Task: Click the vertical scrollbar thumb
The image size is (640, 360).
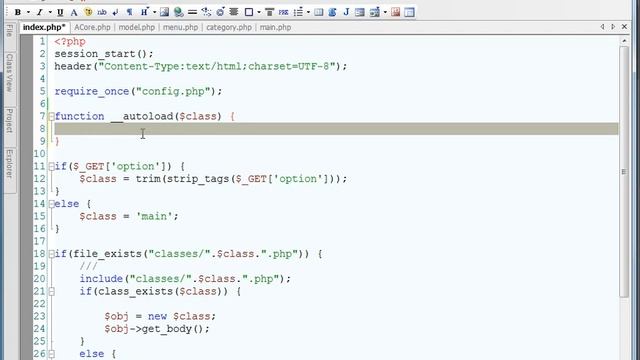Action: click(x=624, y=171)
